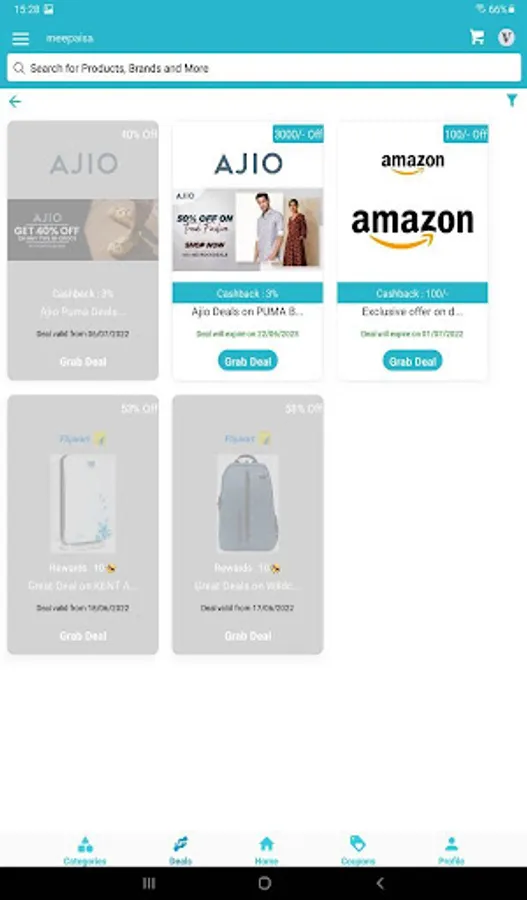
Task: Open the hamburger menu
Action: click(x=21, y=38)
